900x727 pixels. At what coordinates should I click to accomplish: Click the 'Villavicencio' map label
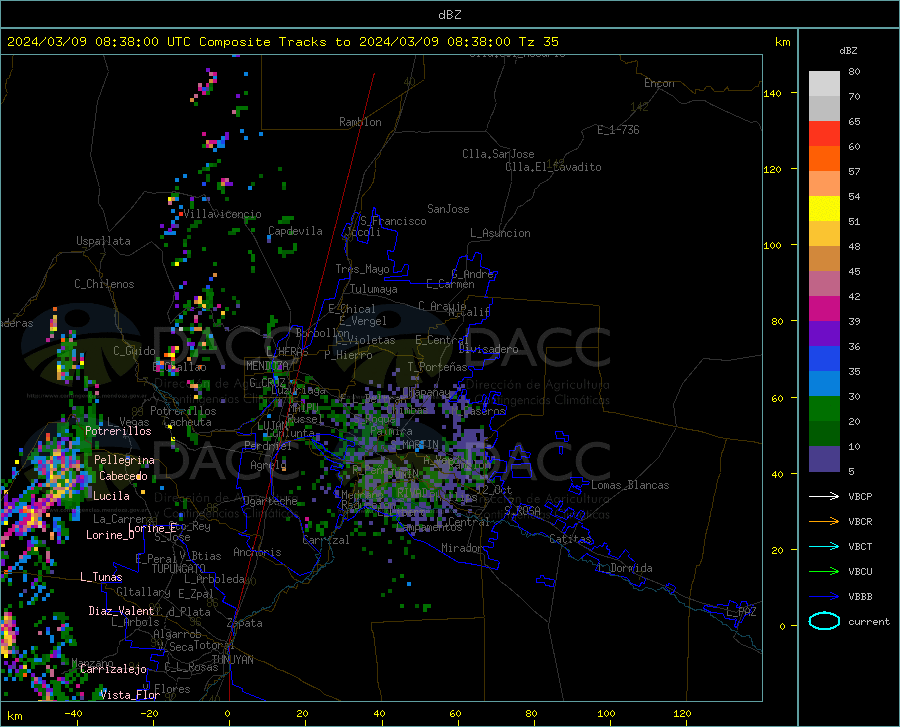(223, 214)
